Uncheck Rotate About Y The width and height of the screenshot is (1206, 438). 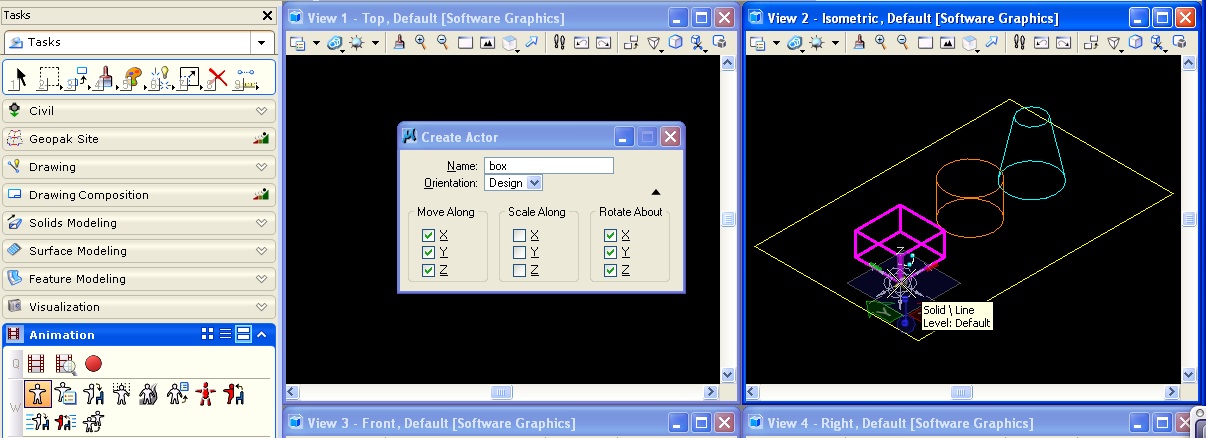(610, 253)
